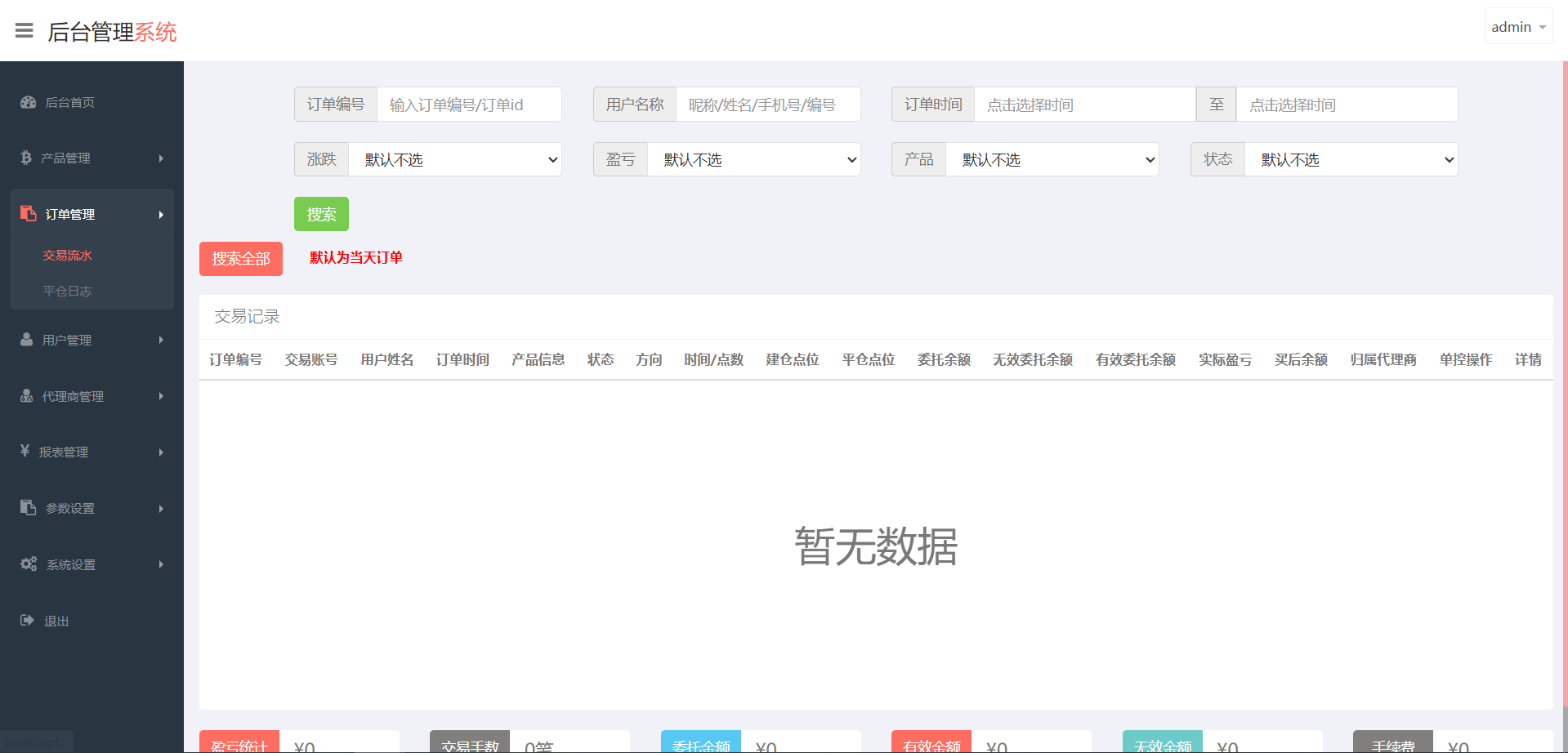Click the dashboard icon beside 后台首页
The image size is (1568, 753).
[x=29, y=102]
